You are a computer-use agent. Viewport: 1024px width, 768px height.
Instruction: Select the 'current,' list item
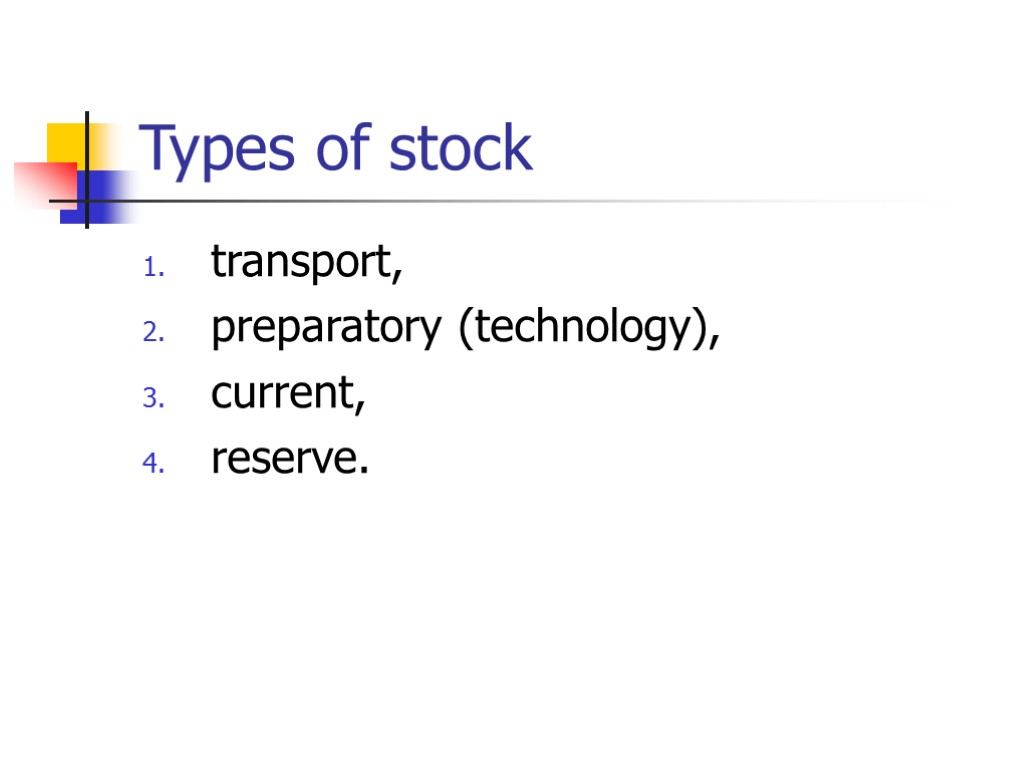[x=288, y=394]
